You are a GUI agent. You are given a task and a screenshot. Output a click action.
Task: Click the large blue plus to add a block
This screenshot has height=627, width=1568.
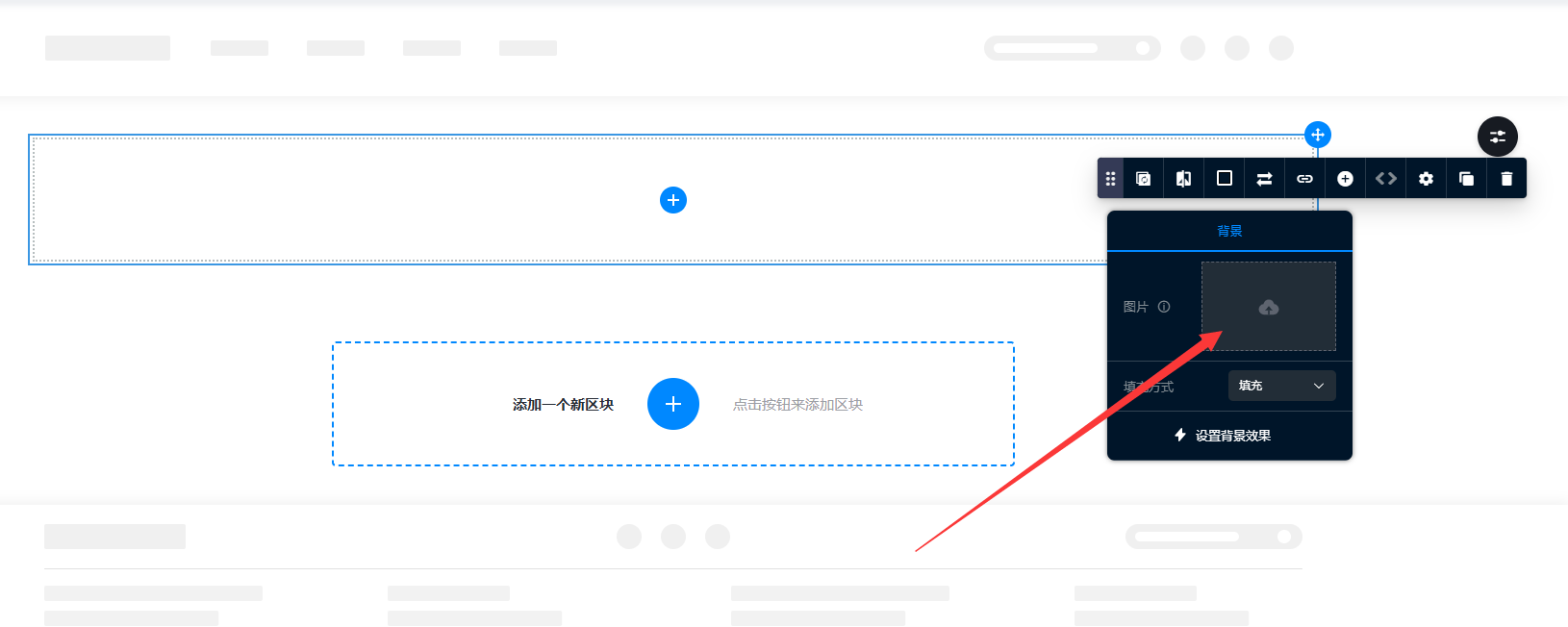(x=673, y=404)
